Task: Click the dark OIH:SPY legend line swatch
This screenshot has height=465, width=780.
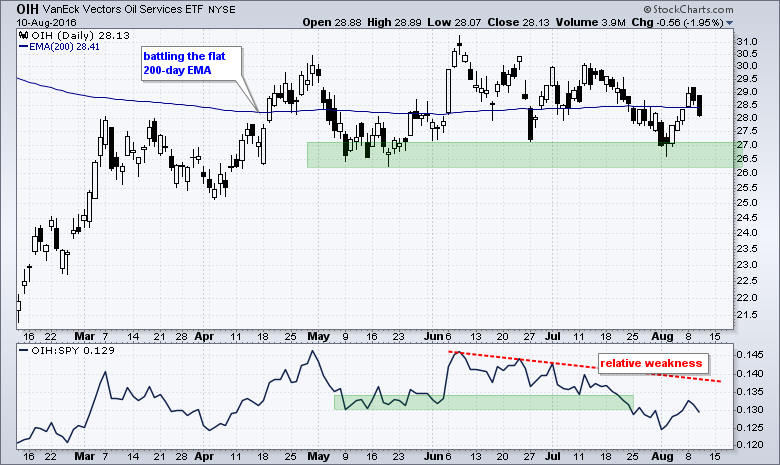Action: [23, 350]
